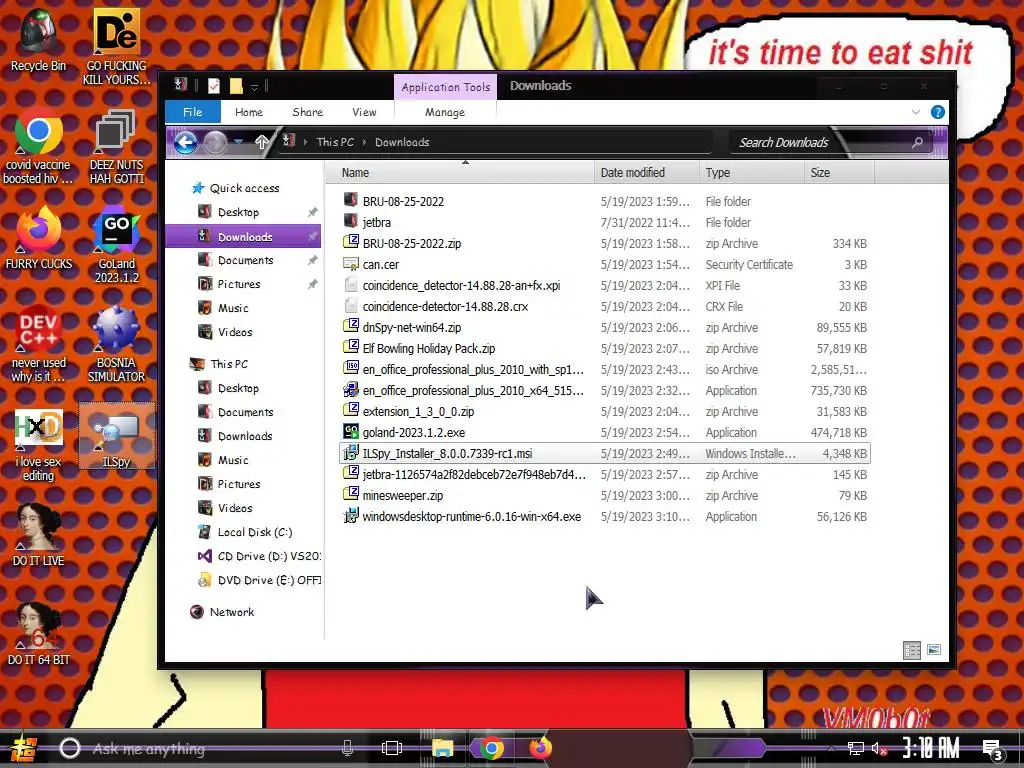Open the DO IT LIVE desktop shortcut

click(38, 534)
